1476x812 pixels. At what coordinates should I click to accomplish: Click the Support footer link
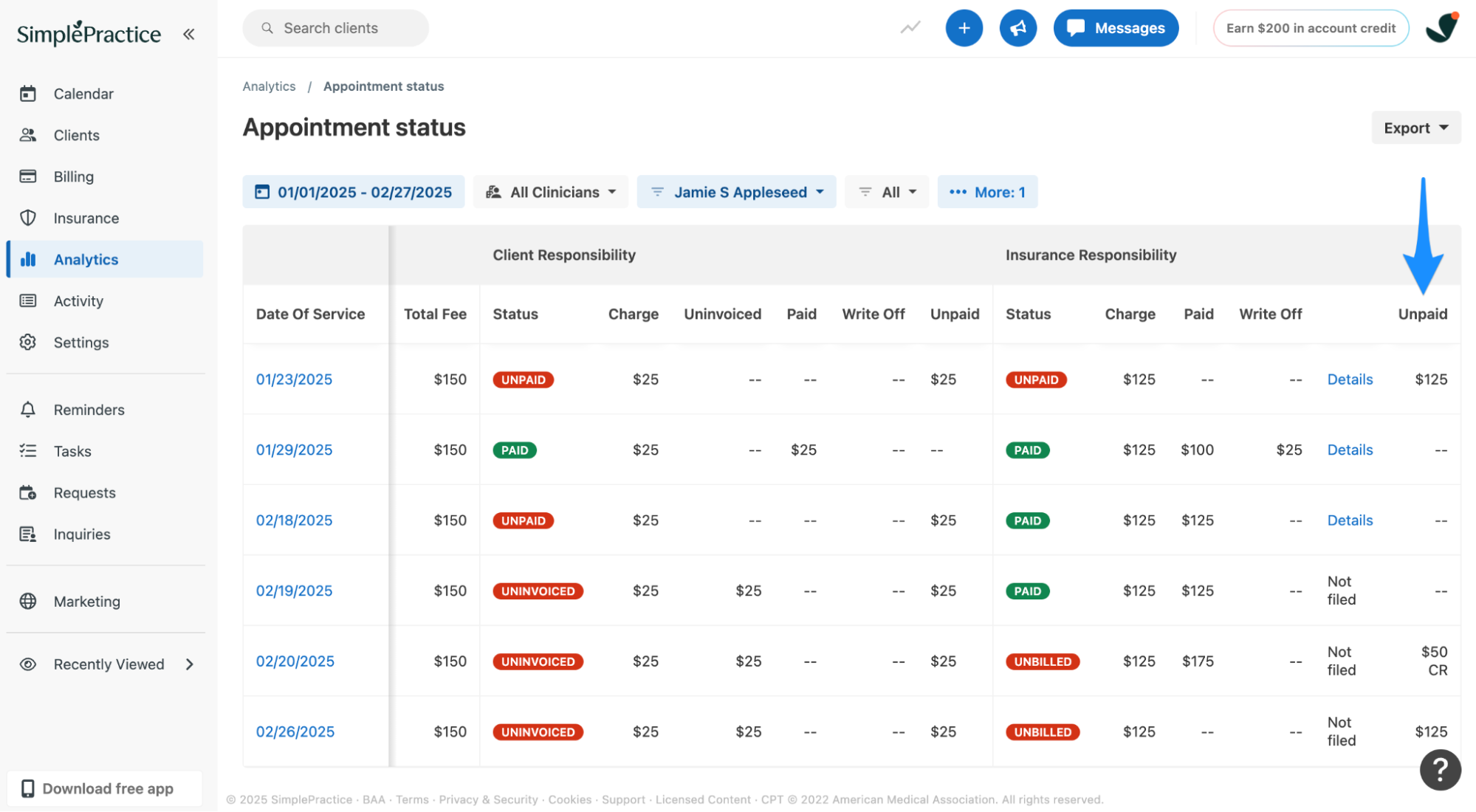tap(623, 799)
